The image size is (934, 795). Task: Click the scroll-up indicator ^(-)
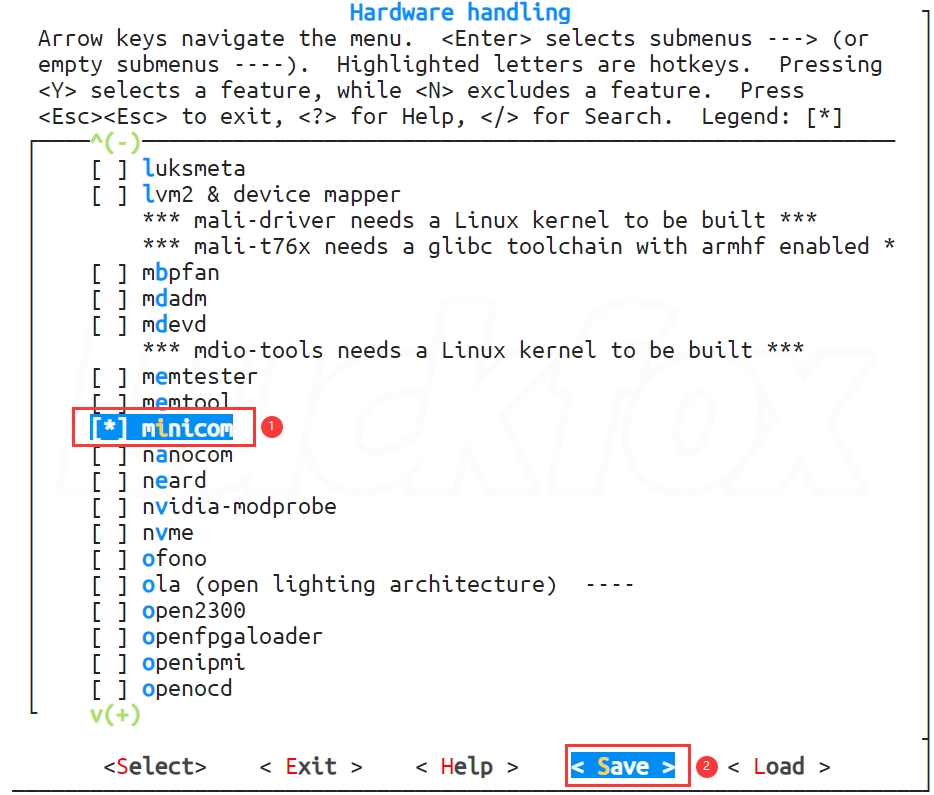click(116, 142)
